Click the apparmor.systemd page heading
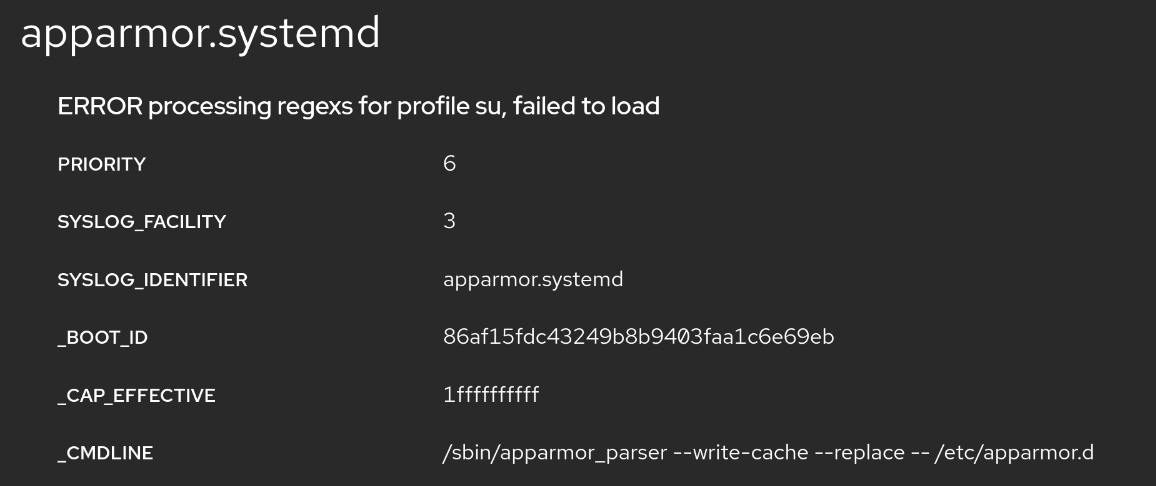The height and width of the screenshot is (486, 1156). pos(200,34)
